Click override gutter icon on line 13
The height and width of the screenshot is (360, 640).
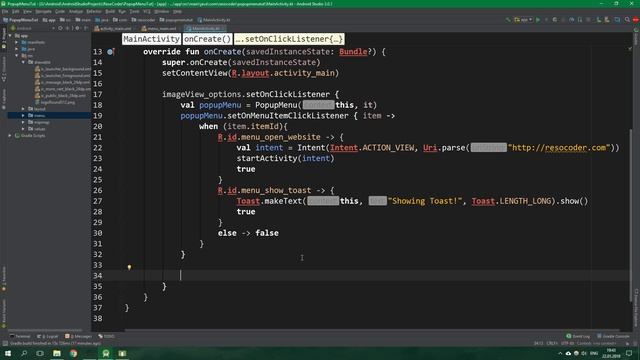pos(110,52)
